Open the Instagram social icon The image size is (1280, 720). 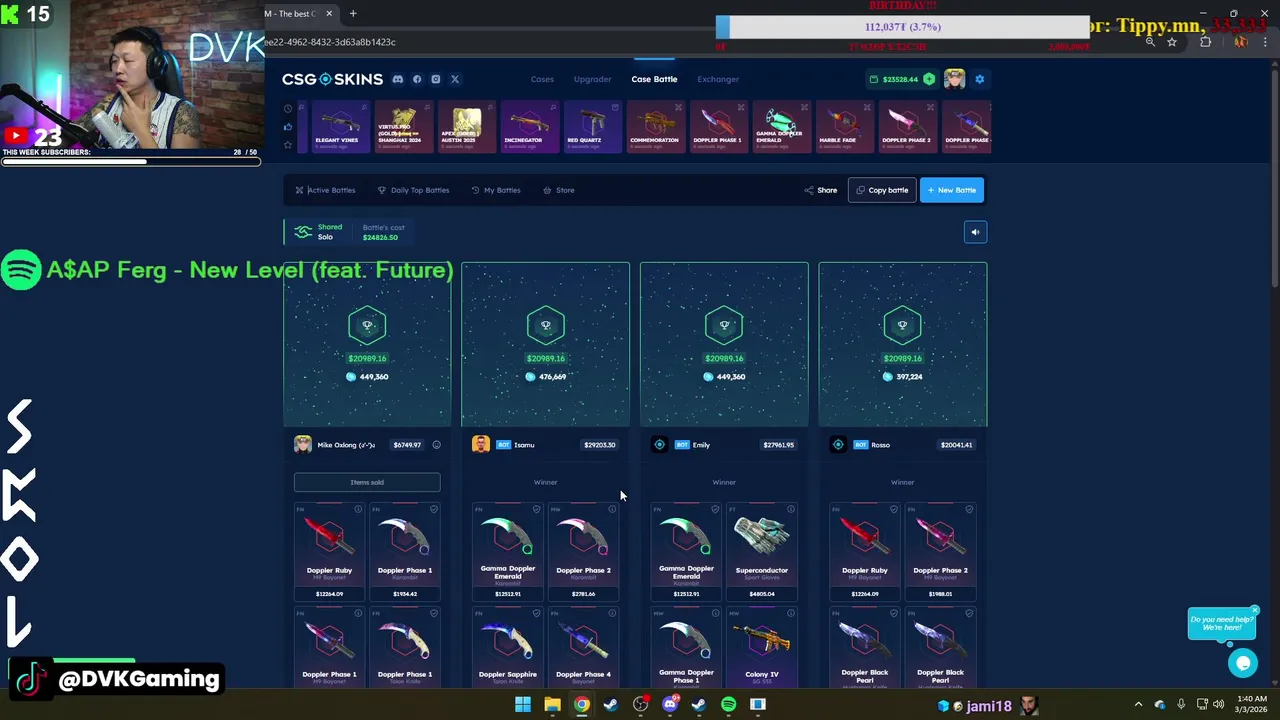(x=436, y=79)
